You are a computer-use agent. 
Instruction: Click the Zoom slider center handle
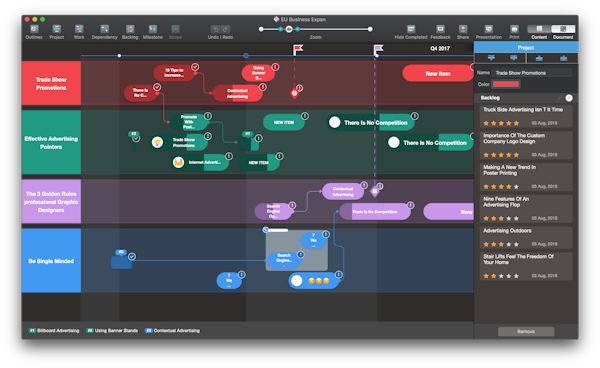pos(289,29)
